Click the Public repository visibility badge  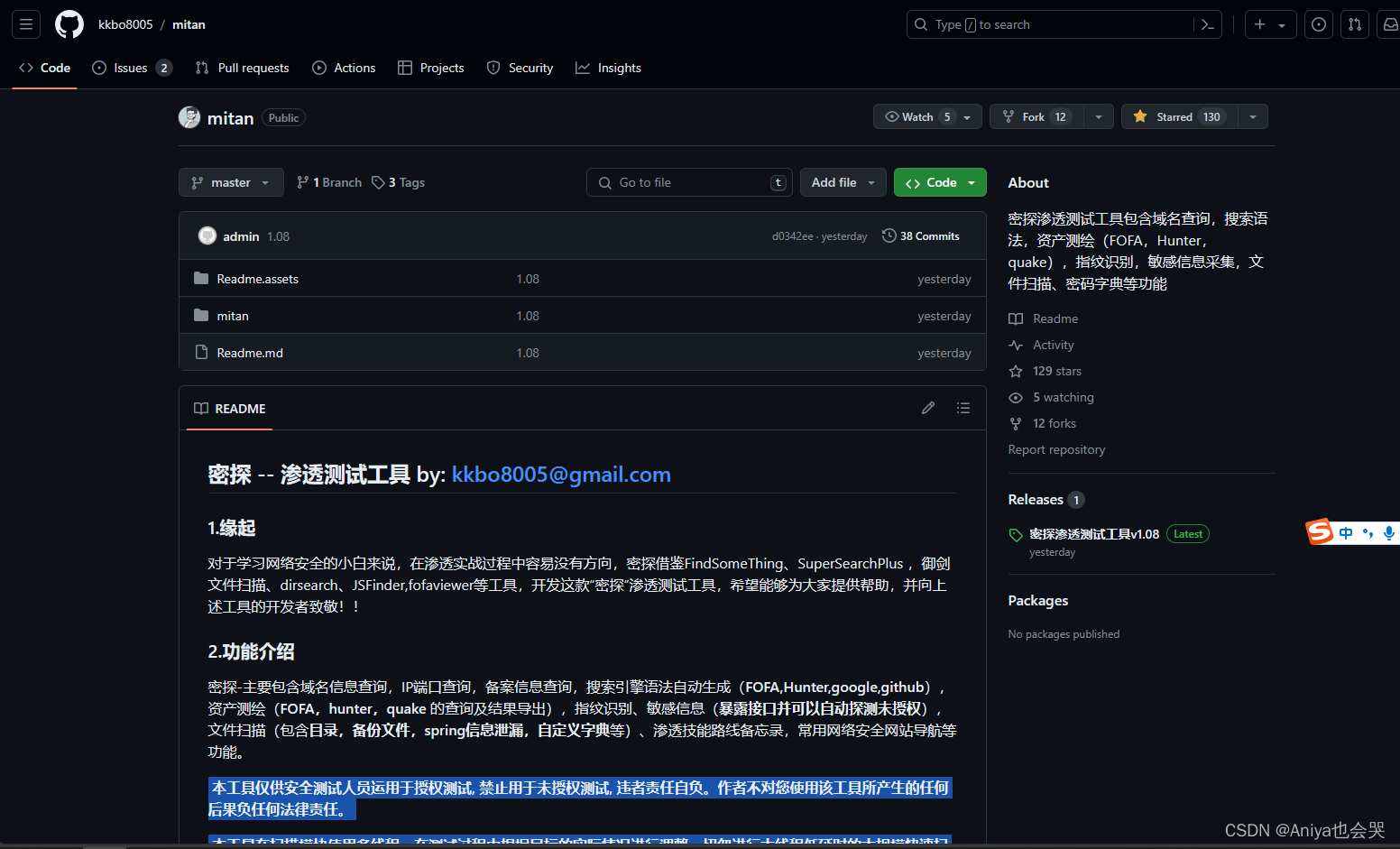[x=283, y=118]
